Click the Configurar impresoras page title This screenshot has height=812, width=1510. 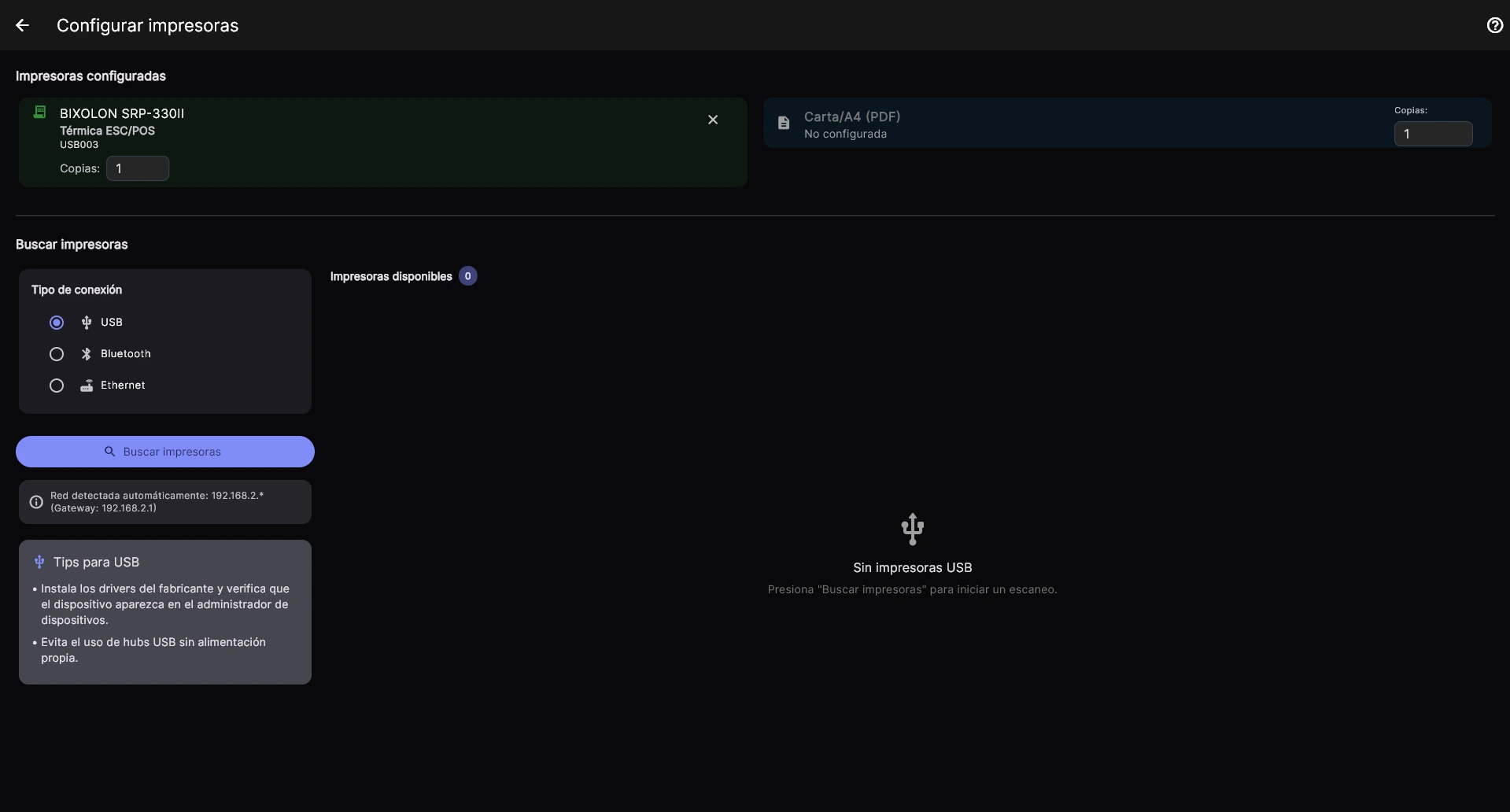coord(147,25)
